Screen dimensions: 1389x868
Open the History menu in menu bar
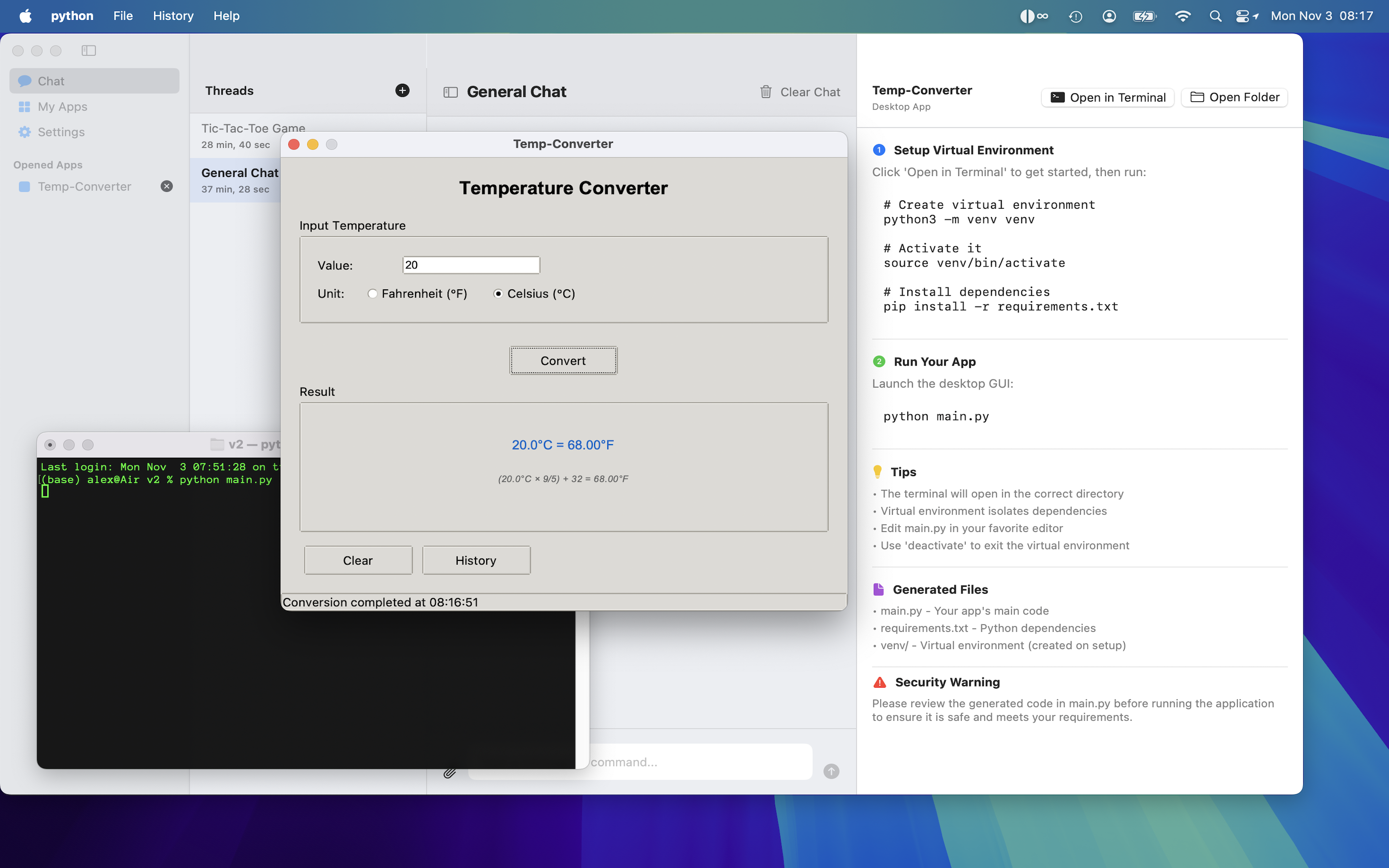173,16
